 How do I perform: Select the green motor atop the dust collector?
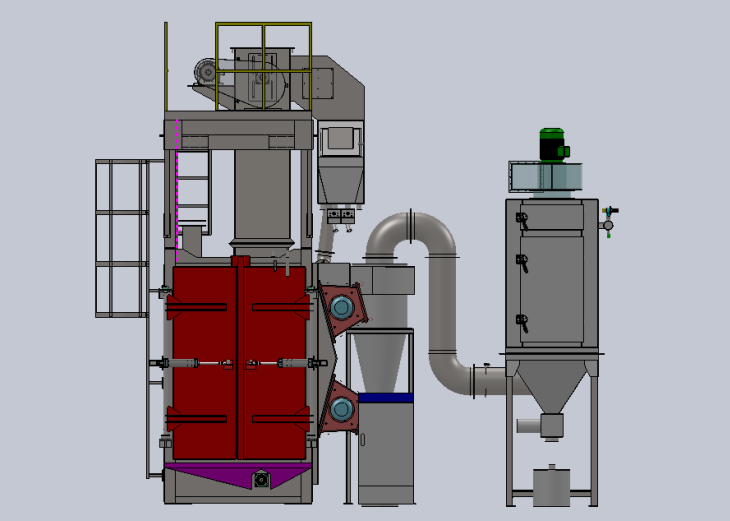coord(551,144)
